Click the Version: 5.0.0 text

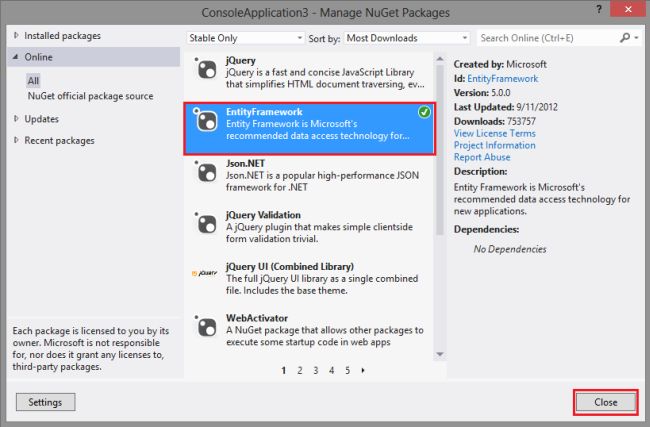(482, 92)
